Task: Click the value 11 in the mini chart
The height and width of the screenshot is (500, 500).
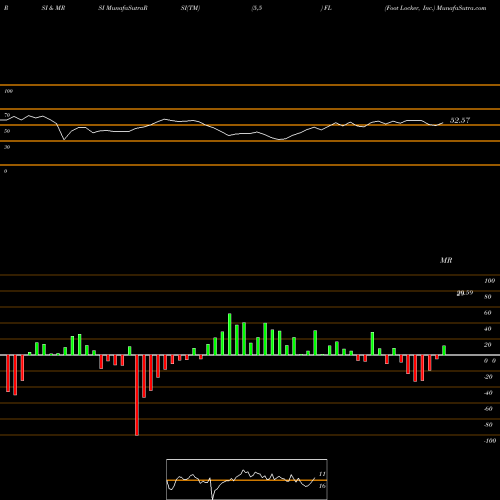Action: coord(322,474)
